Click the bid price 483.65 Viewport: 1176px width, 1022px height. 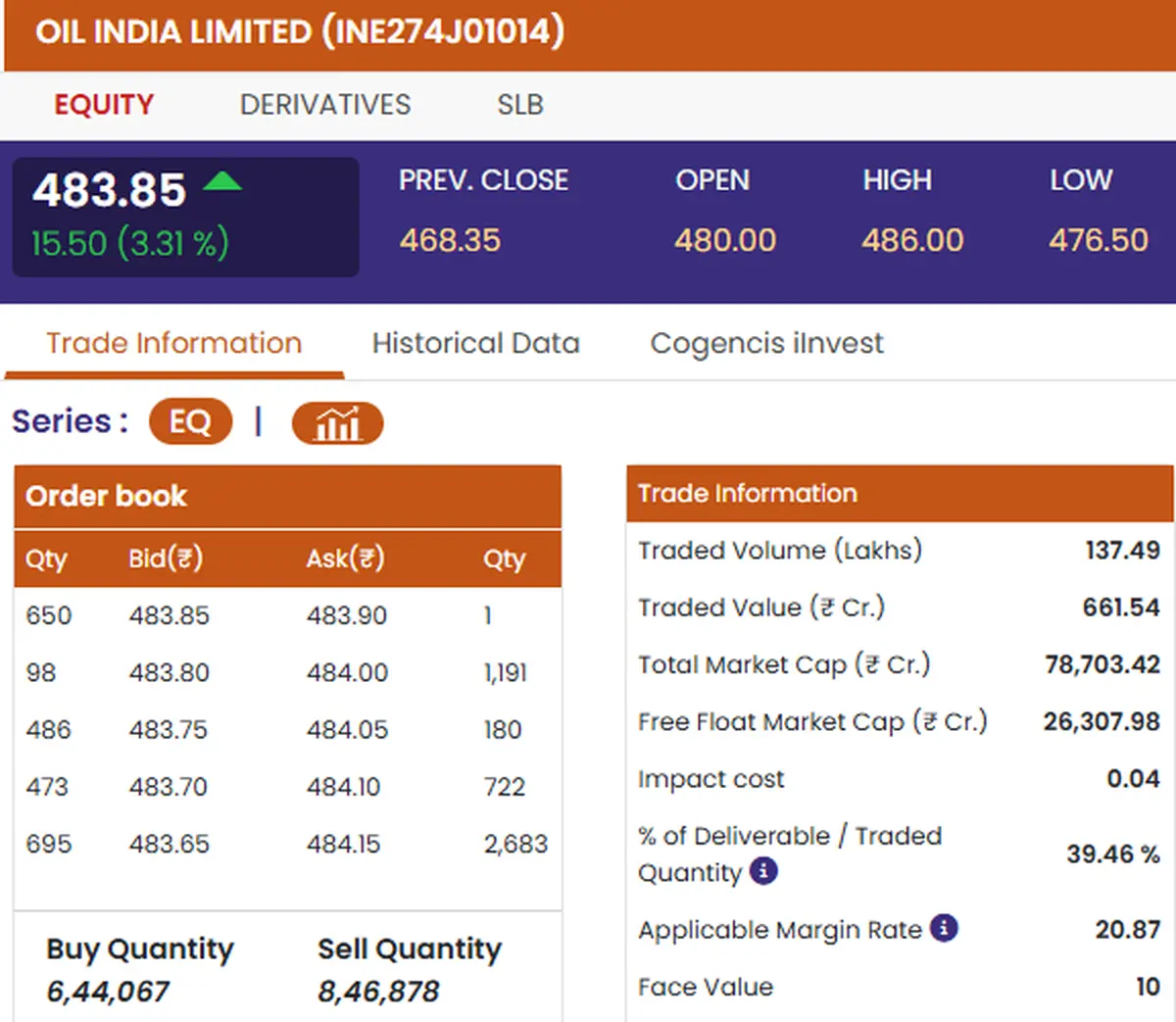point(170,843)
